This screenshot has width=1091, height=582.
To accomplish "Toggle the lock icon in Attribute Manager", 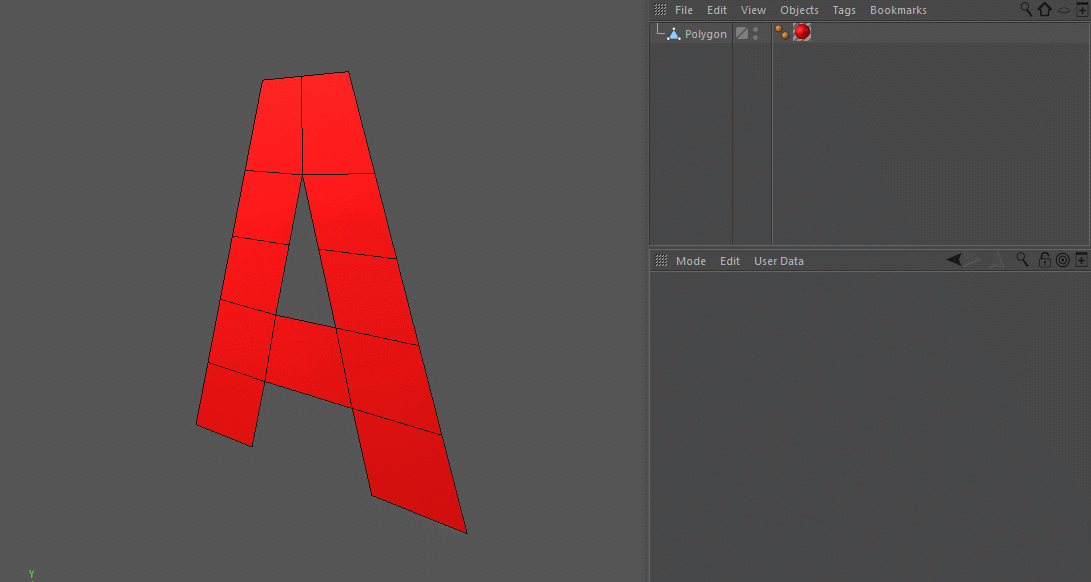I will (x=1044, y=260).
